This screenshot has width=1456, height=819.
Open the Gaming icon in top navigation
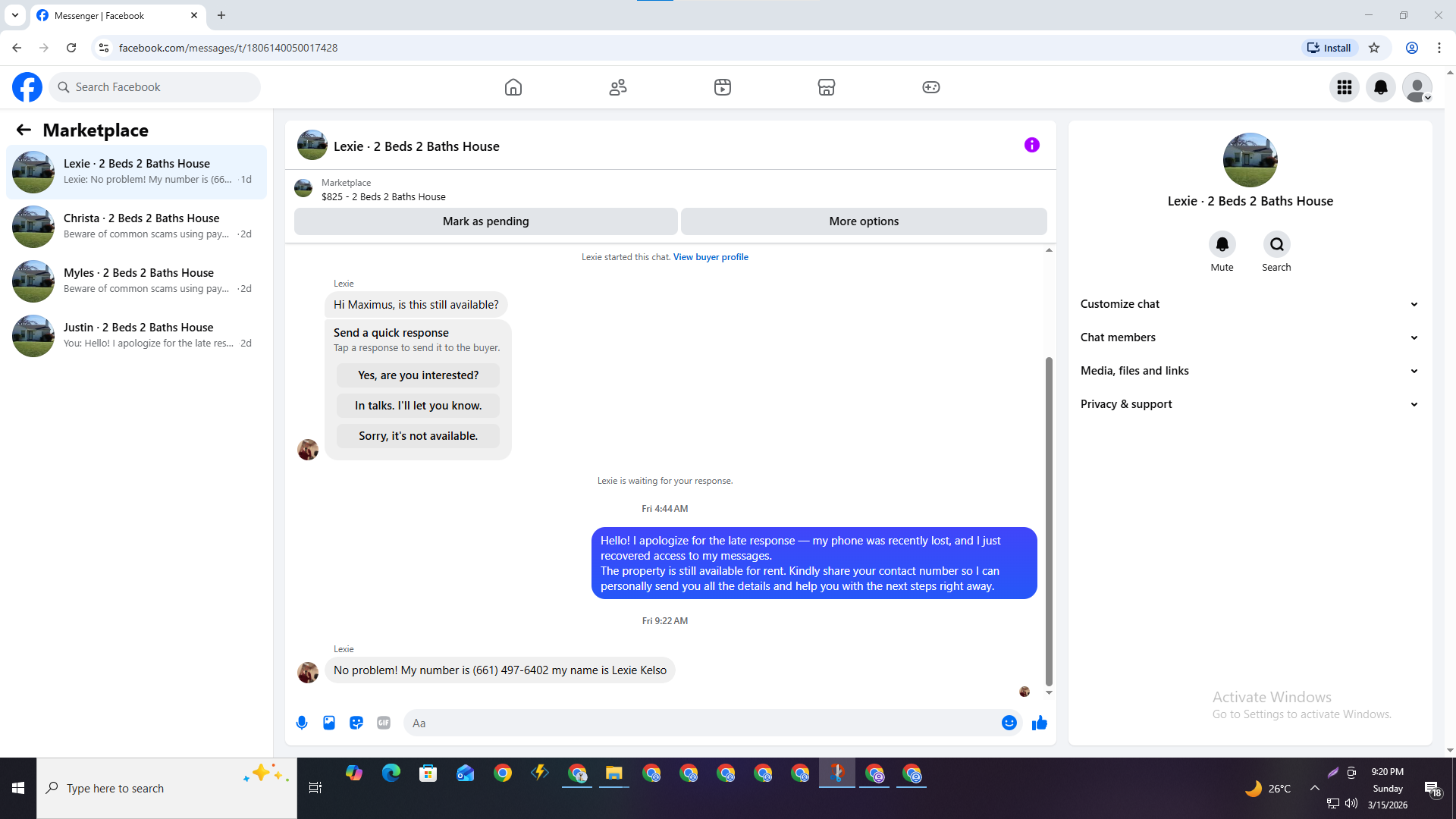point(931,87)
